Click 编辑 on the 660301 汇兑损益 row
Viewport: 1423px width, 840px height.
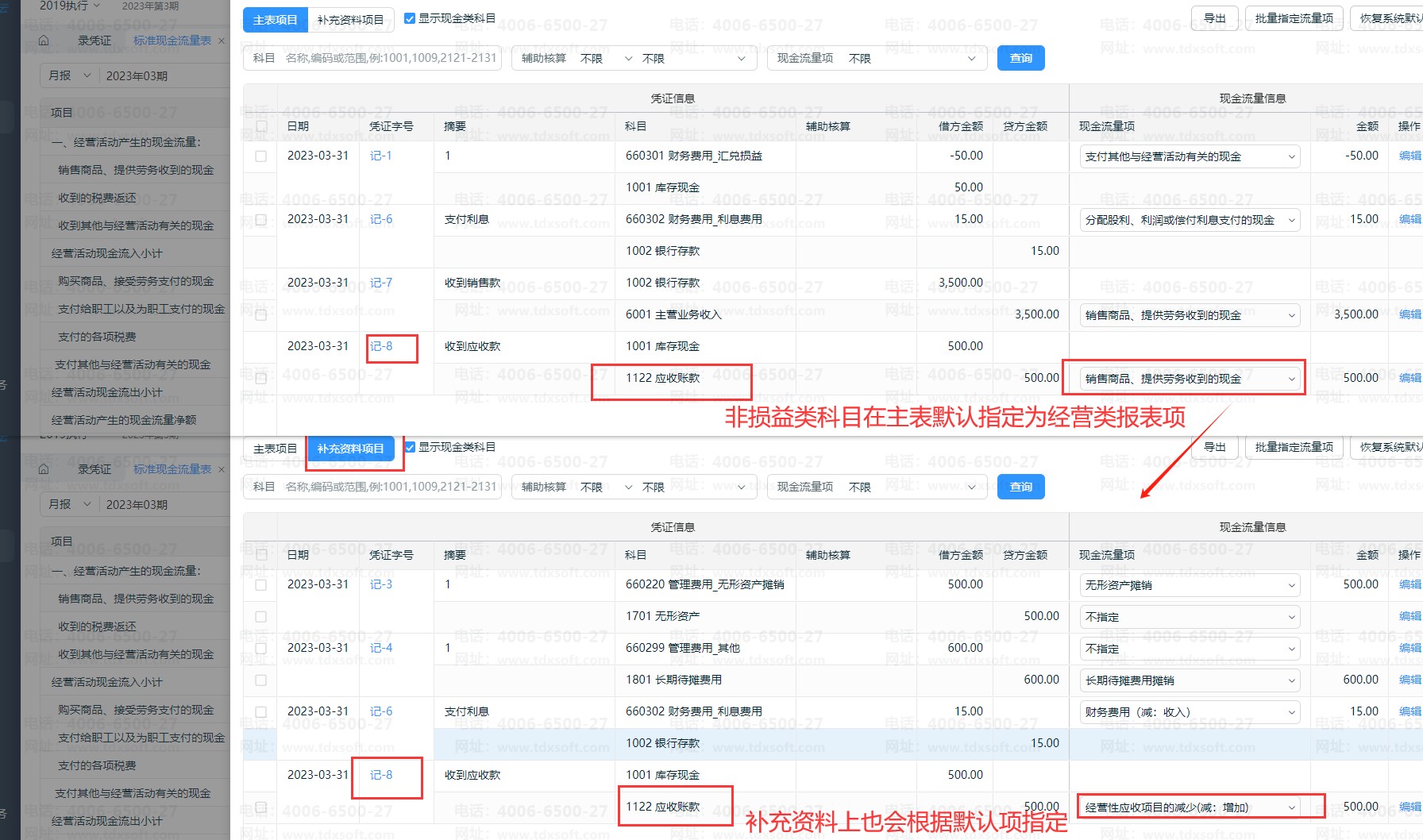pyautogui.click(x=1409, y=156)
